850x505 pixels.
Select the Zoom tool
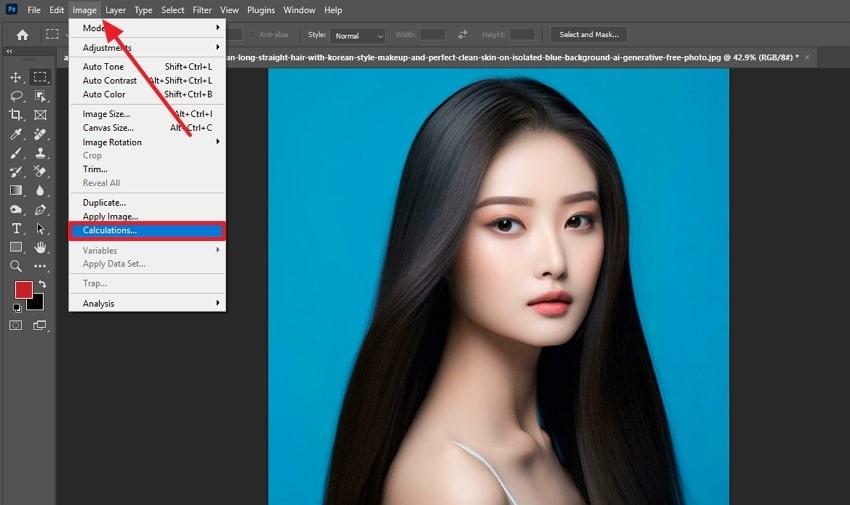16,266
